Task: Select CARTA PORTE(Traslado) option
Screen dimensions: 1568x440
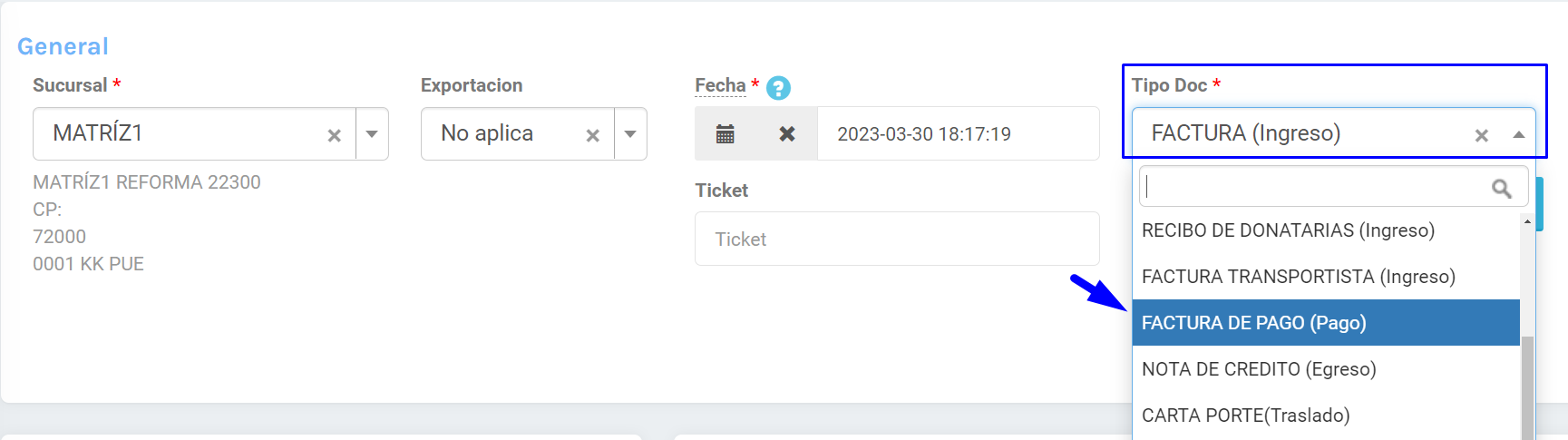Action: click(1245, 416)
